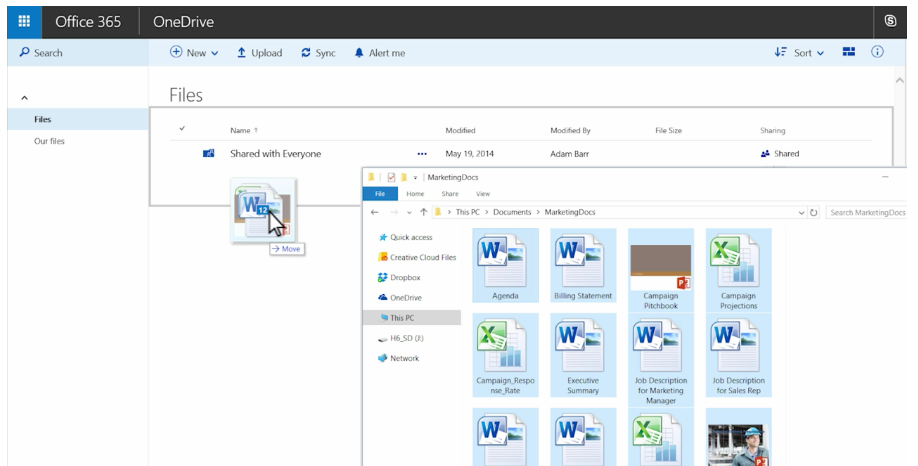Open the Share ribbon tab in Explorer
Viewport: 918px width, 466px height.
pos(450,194)
